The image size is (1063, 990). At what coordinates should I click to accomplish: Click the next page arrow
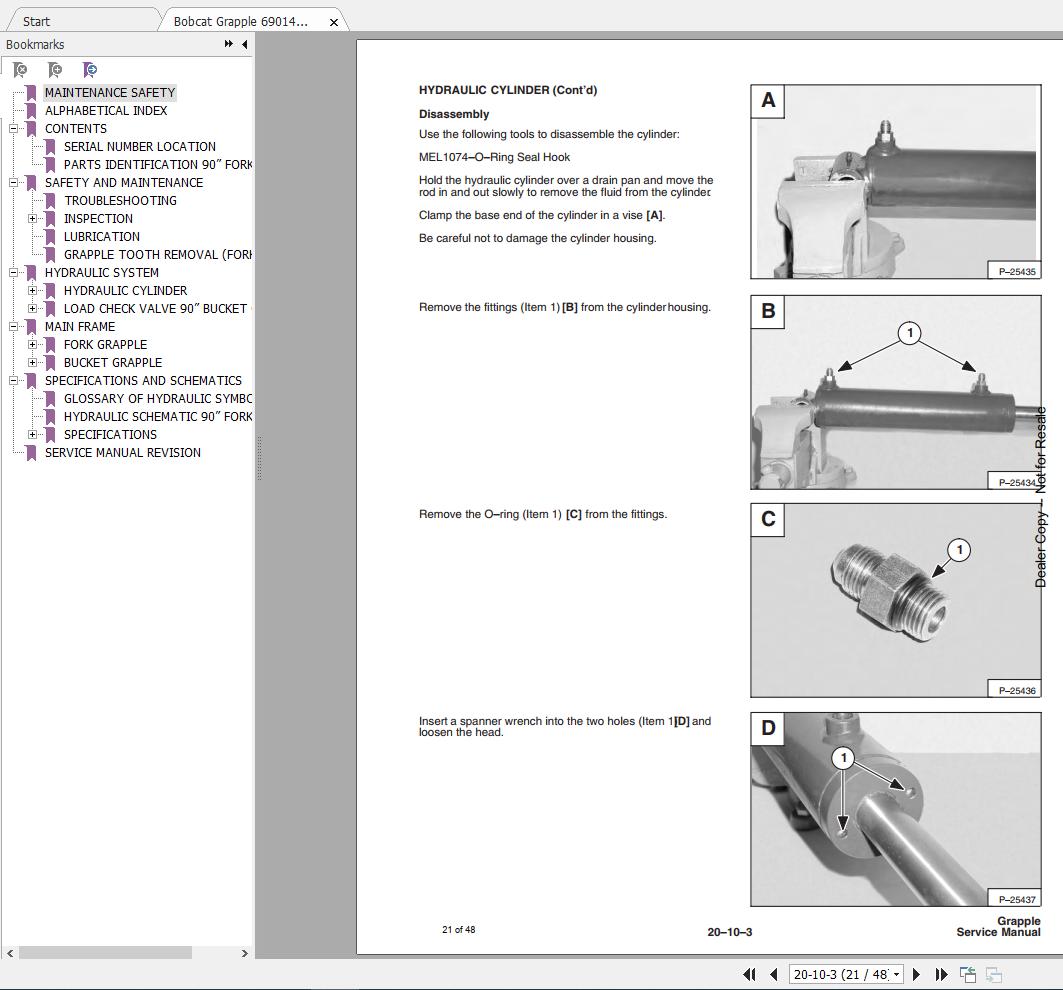(x=916, y=974)
